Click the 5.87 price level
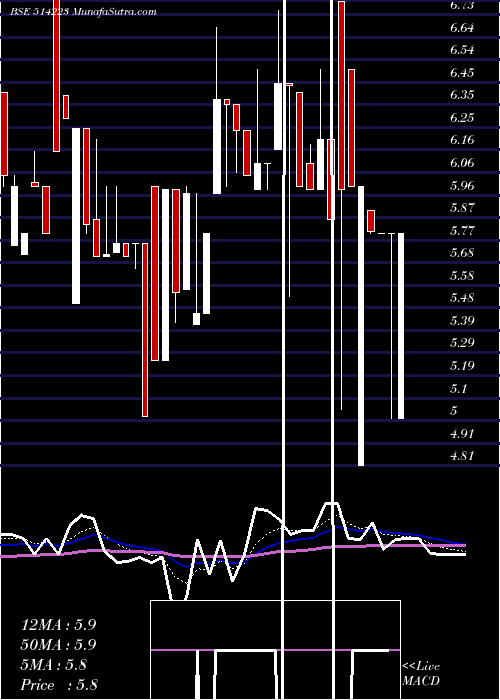 462,208
